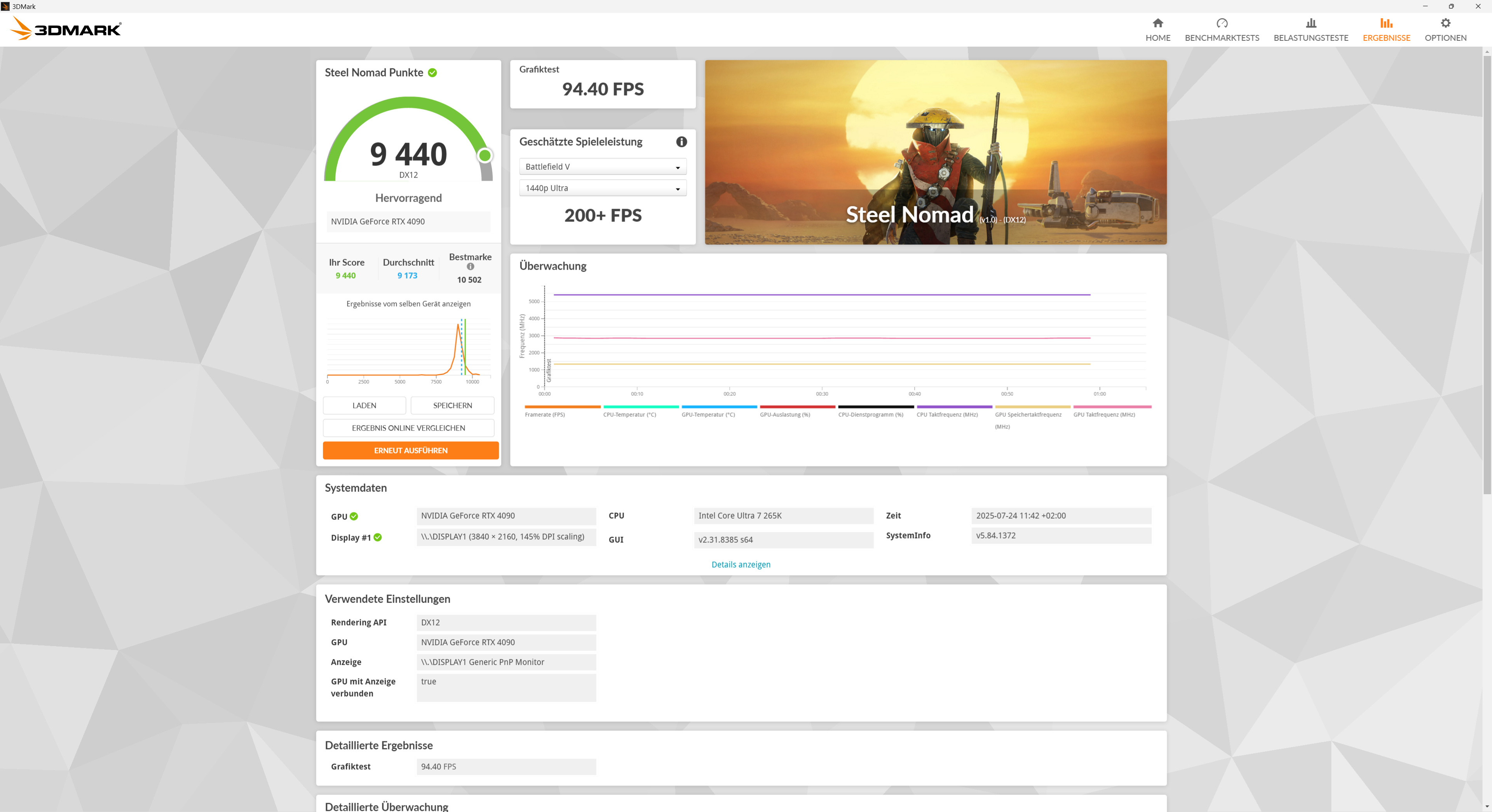Click the GPU Taktfrequenz pink color bar
The width and height of the screenshot is (1492, 812).
point(1112,407)
